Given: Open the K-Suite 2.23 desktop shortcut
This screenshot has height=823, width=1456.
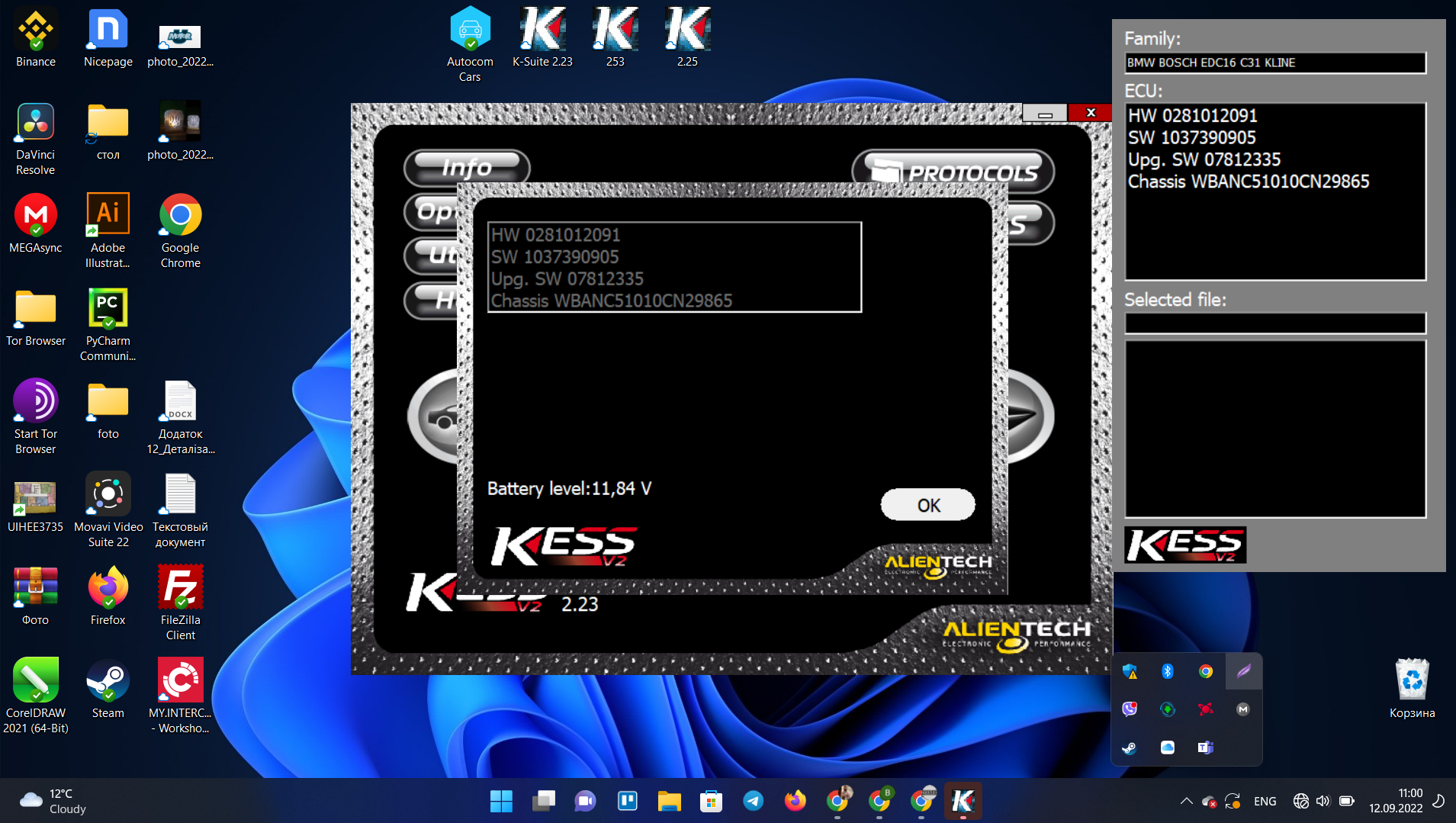Looking at the screenshot, I should point(542,38).
